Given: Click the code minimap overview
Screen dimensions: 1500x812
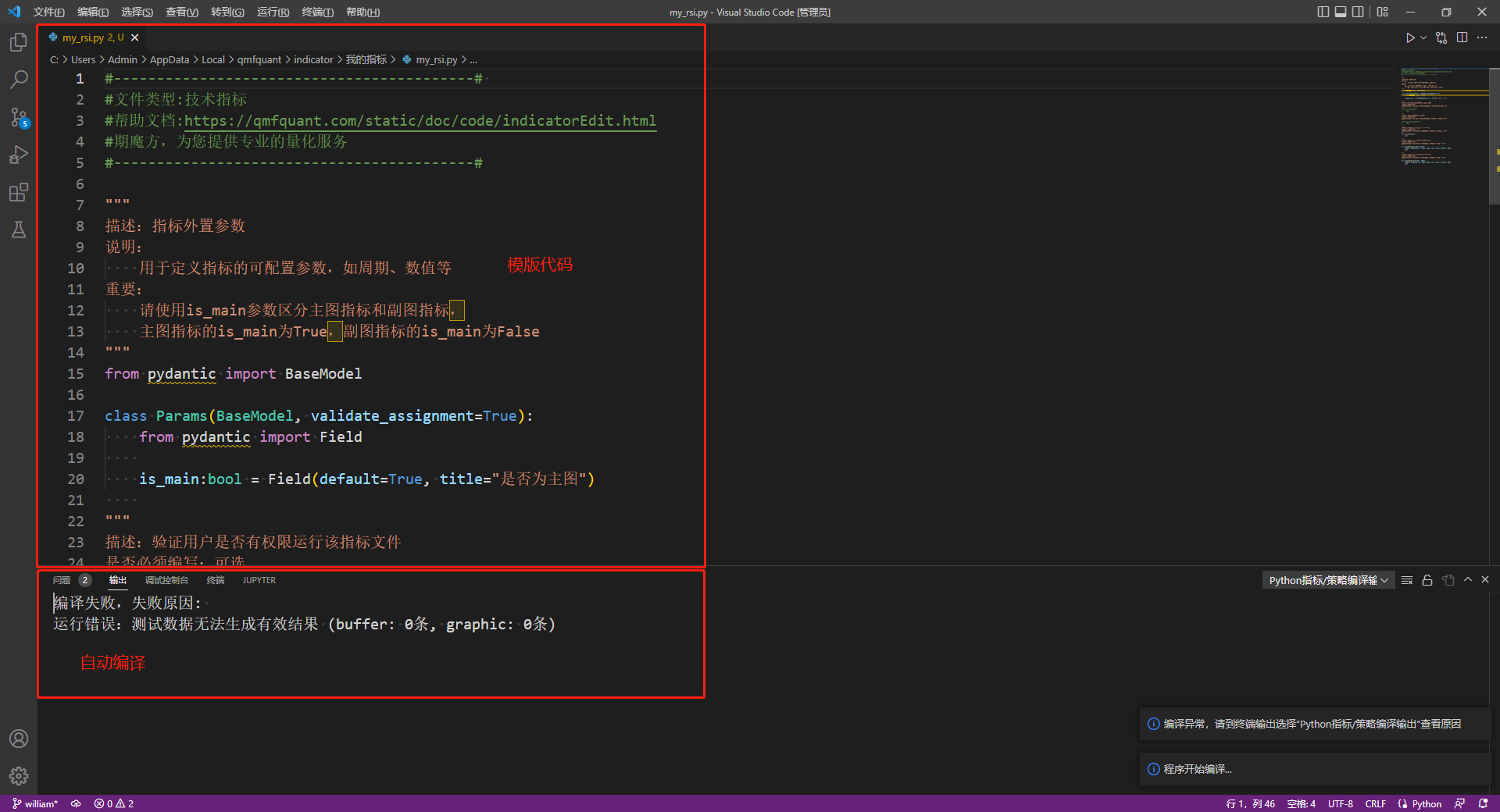Looking at the screenshot, I should [x=1444, y=117].
